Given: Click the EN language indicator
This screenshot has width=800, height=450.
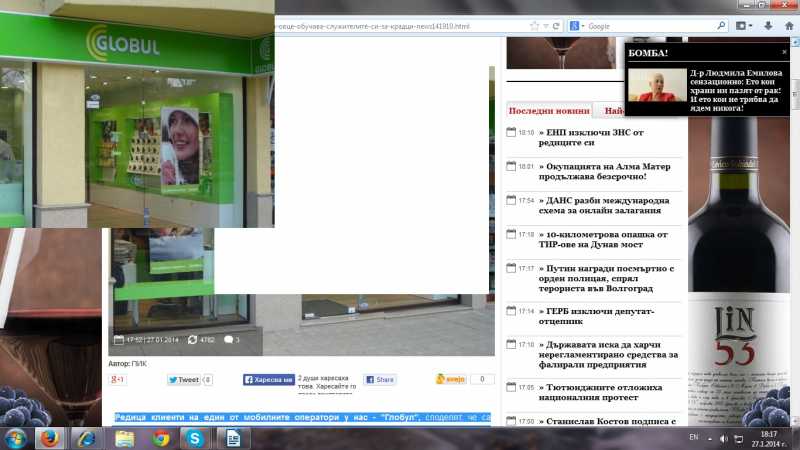Looking at the screenshot, I should 693,437.
